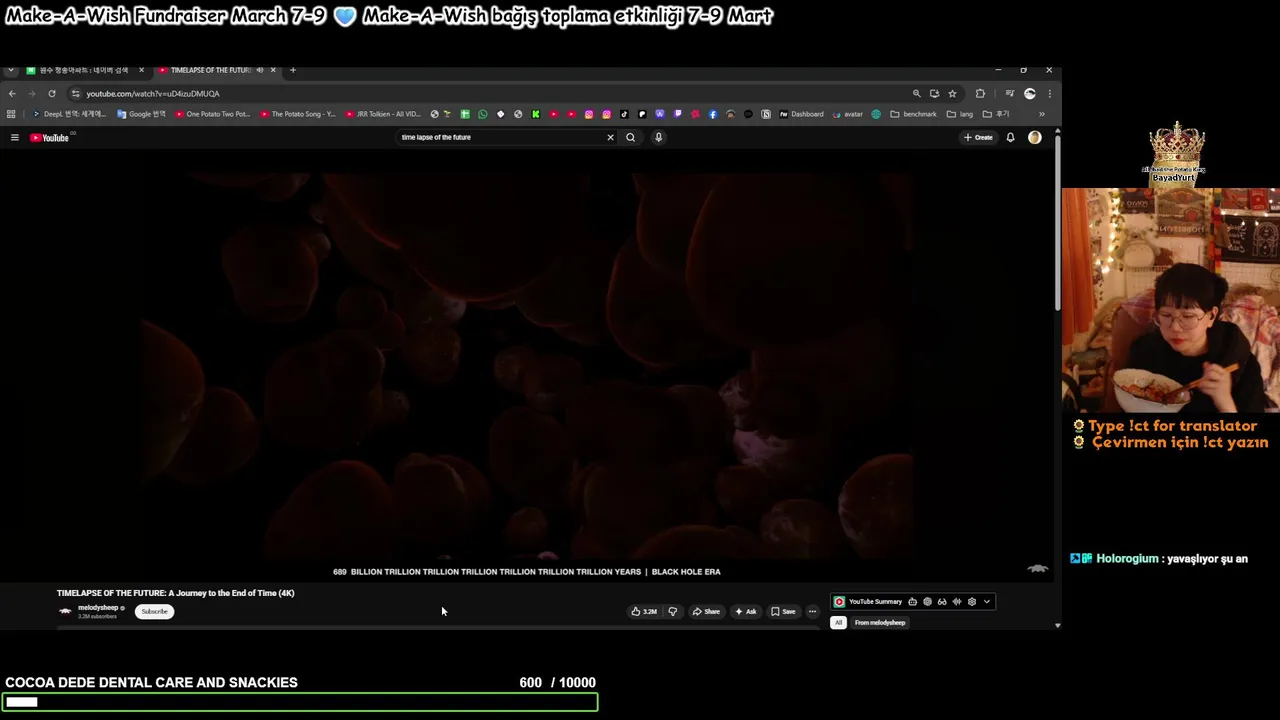This screenshot has width=1280, height=720.
Task: Subscribe to melodysheep channel
Action: tap(154, 611)
